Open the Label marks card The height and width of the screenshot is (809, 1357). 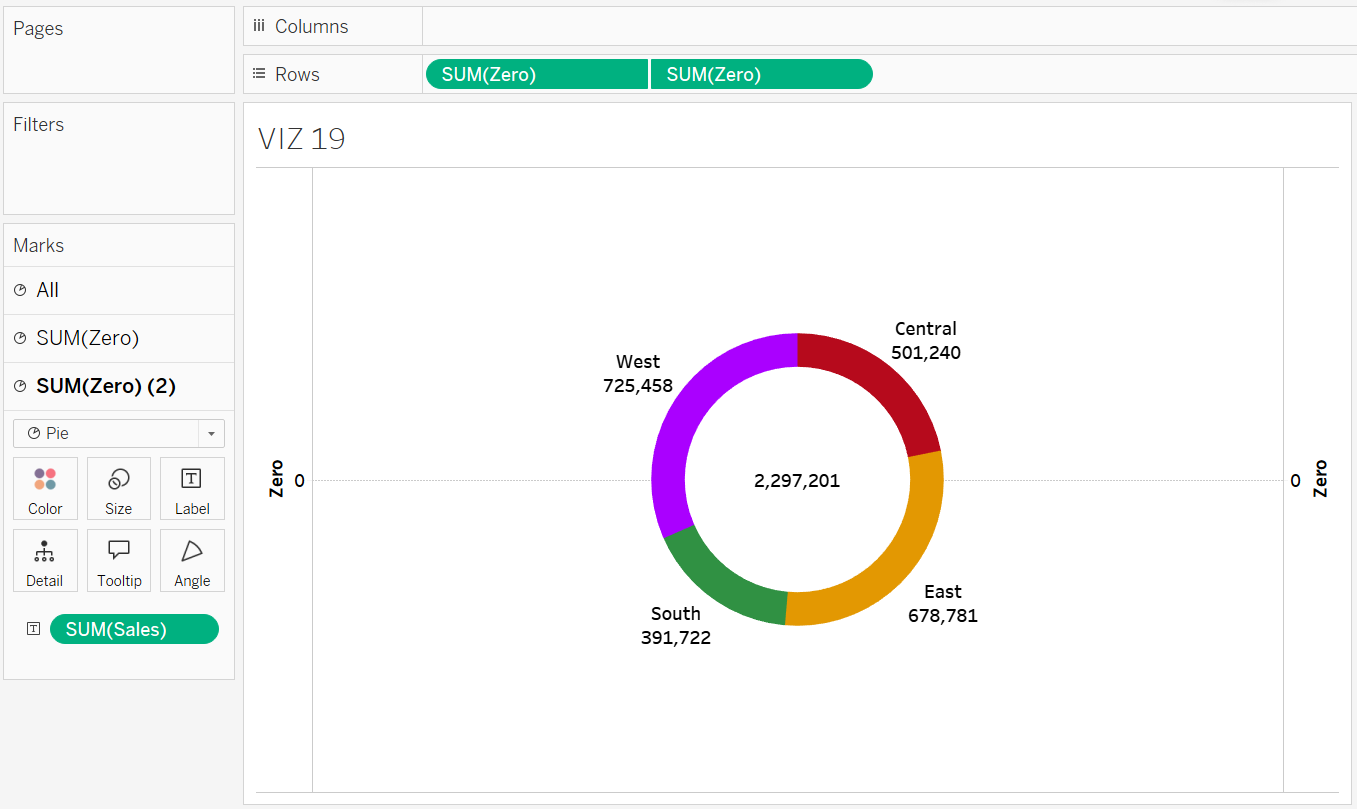point(192,488)
